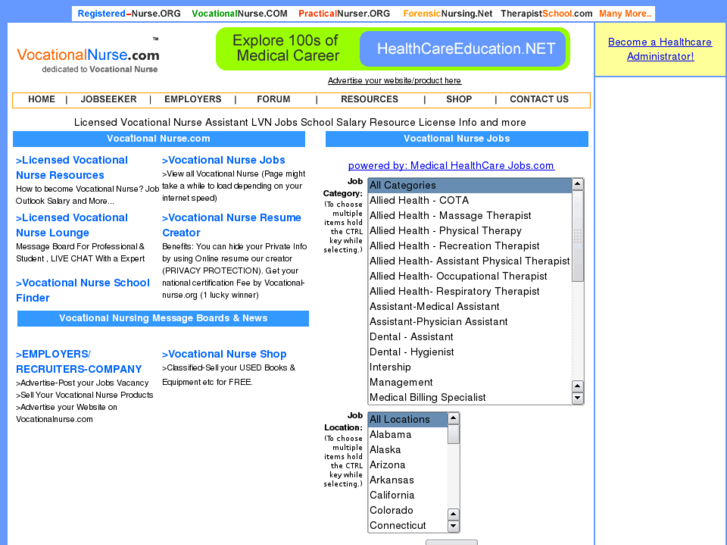Select Allied Health- Assistant Physical Therapist category
The height and width of the screenshot is (545, 727).
coord(470,261)
